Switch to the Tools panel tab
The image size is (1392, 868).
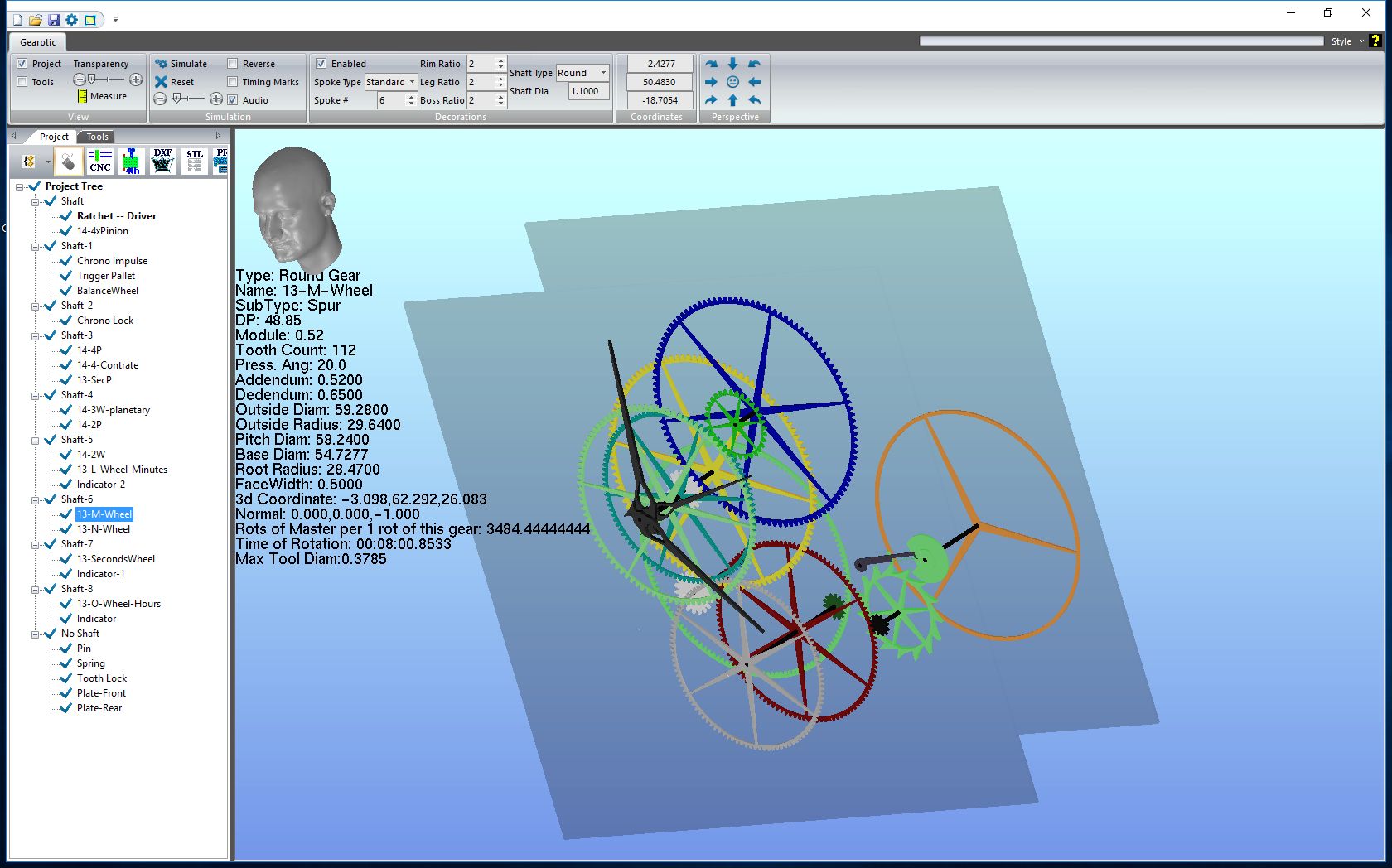click(x=97, y=137)
